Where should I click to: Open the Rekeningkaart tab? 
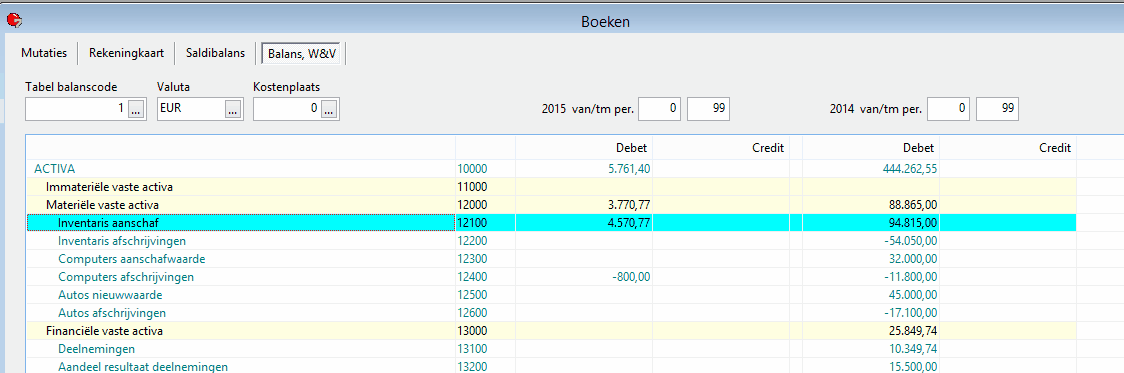(x=127, y=53)
